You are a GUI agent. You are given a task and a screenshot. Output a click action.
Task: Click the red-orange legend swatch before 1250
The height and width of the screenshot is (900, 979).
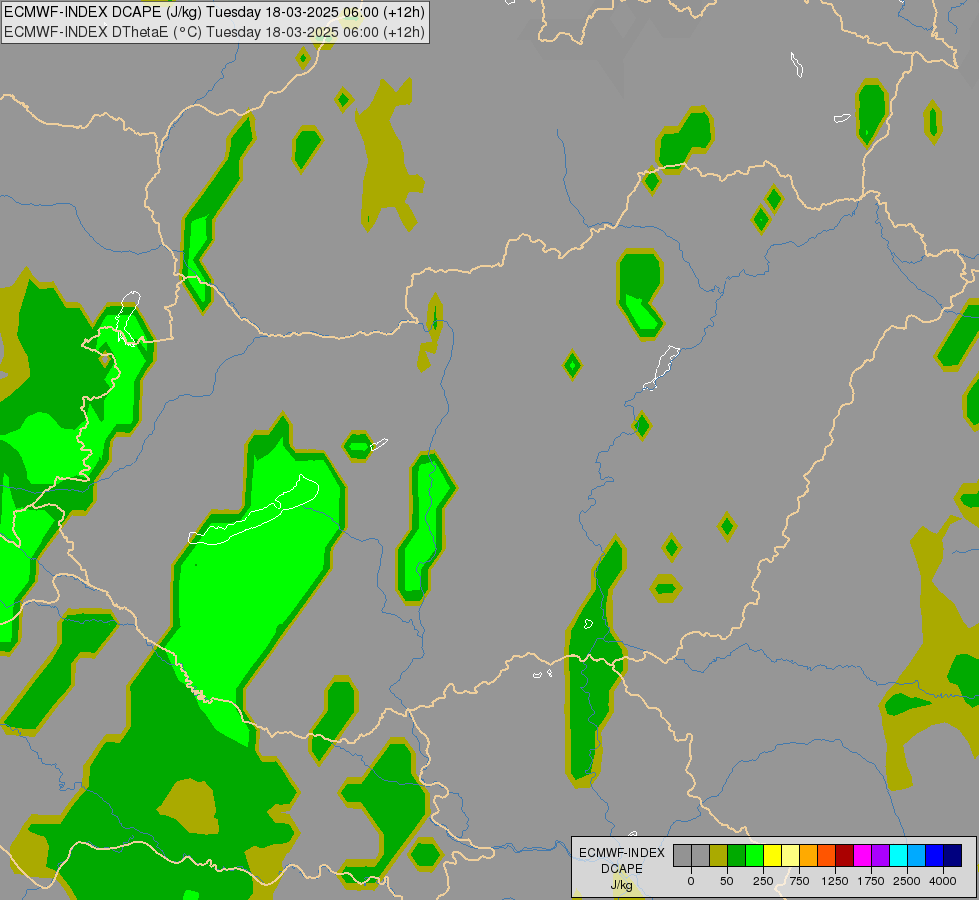(x=827, y=855)
